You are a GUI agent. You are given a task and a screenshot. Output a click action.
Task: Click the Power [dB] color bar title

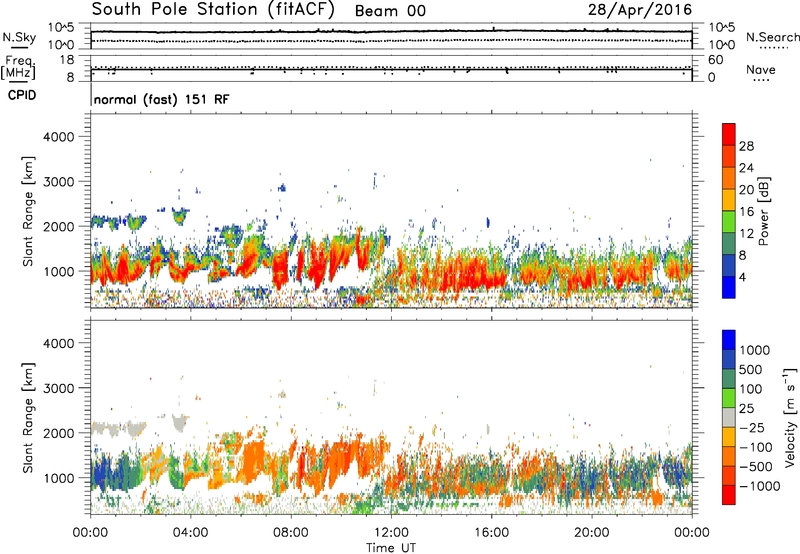(763, 211)
